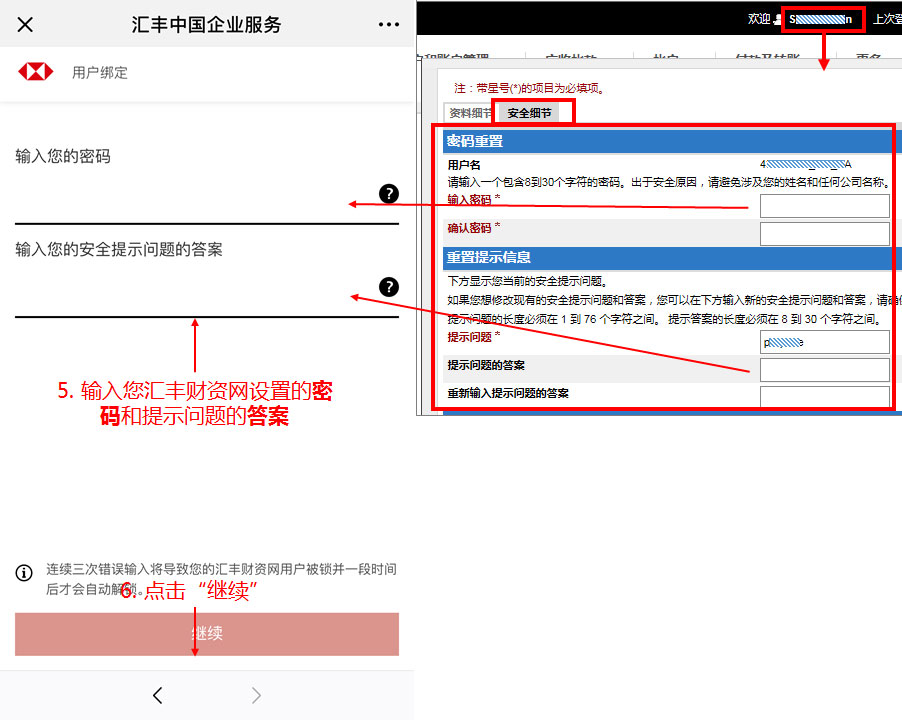The width and height of the screenshot is (902, 720).
Task: Click the 输入密码 box in 密码重置
Action: click(x=824, y=206)
